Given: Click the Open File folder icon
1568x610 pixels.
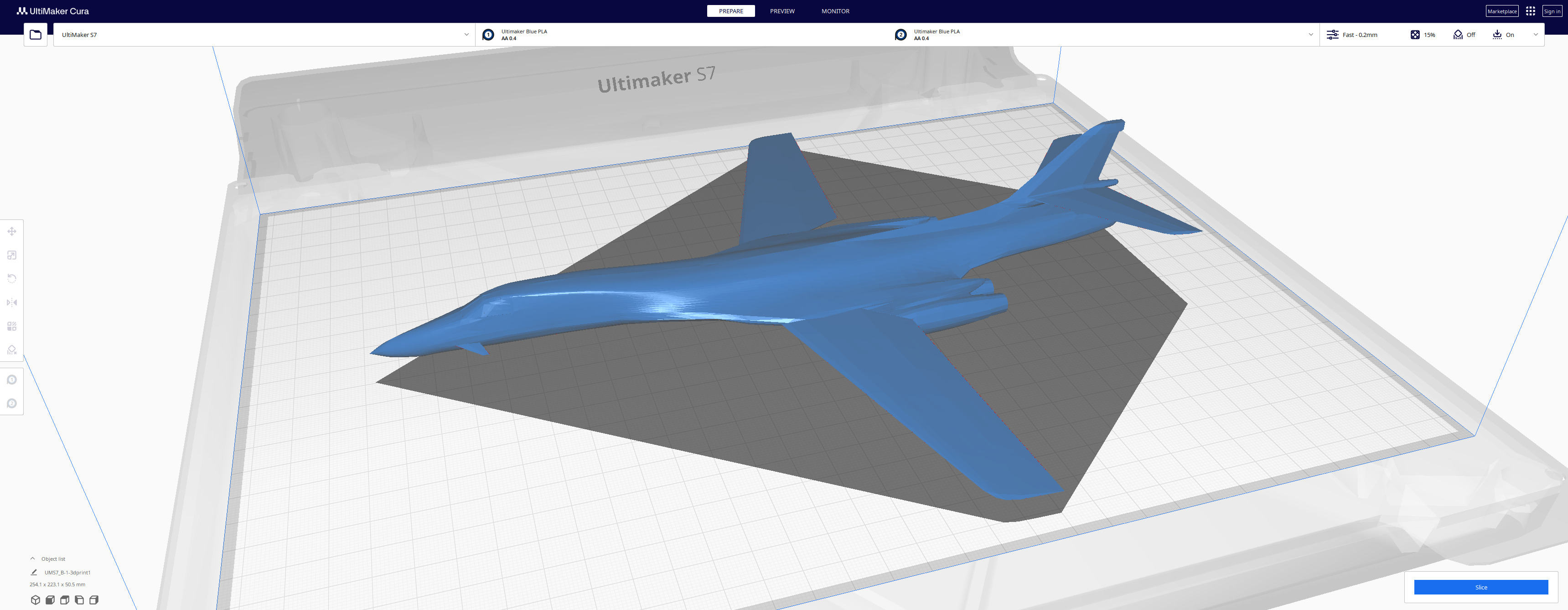Looking at the screenshot, I should [x=35, y=35].
